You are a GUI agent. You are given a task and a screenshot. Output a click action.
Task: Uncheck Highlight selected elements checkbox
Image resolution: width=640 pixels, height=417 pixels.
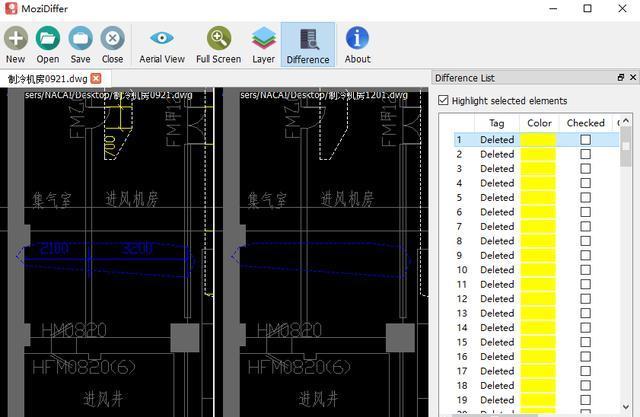tap(444, 100)
